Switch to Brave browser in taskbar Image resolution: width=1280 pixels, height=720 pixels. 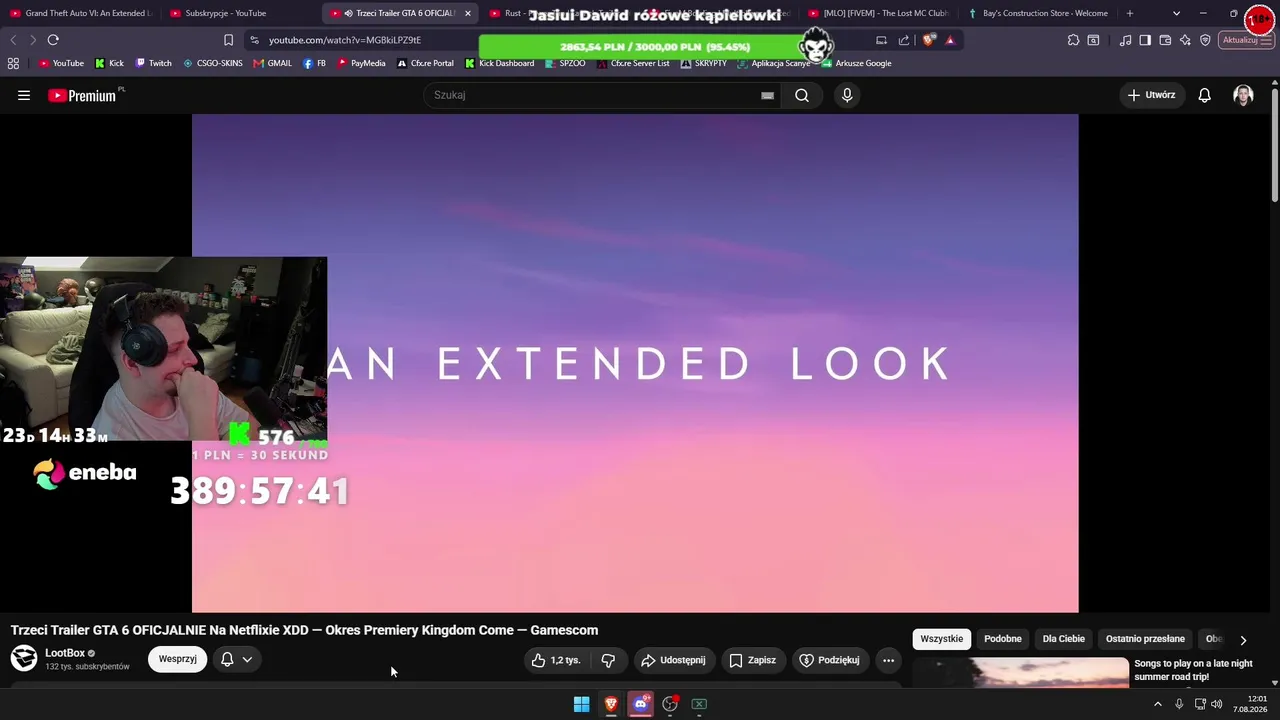(611, 704)
